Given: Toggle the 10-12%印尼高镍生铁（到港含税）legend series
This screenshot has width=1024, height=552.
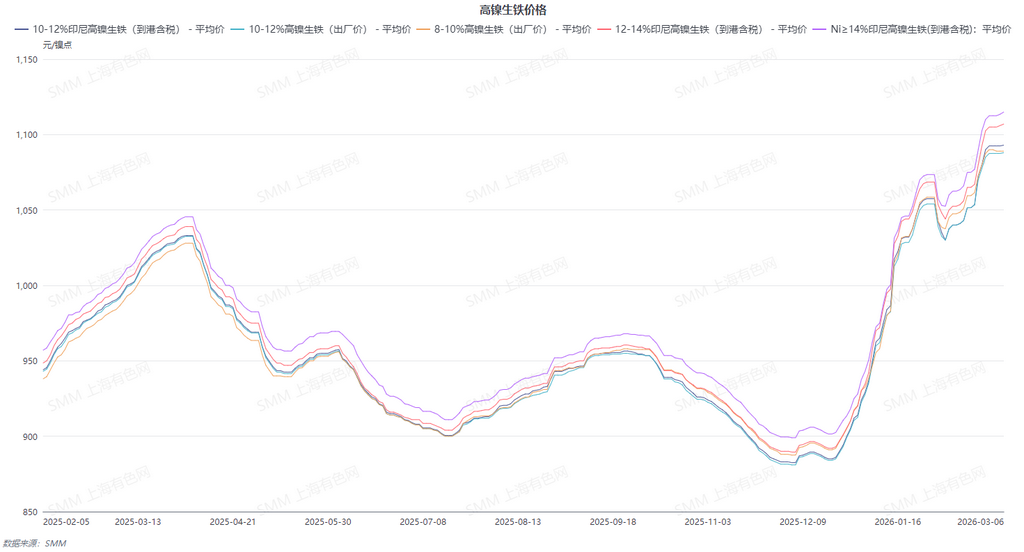Looking at the screenshot, I should pyautogui.click(x=120, y=29).
